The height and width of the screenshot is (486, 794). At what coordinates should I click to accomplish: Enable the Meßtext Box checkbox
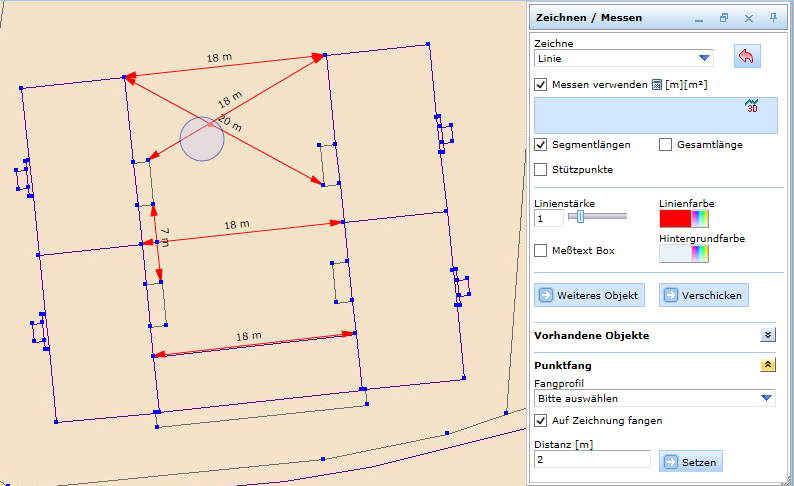[540, 251]
